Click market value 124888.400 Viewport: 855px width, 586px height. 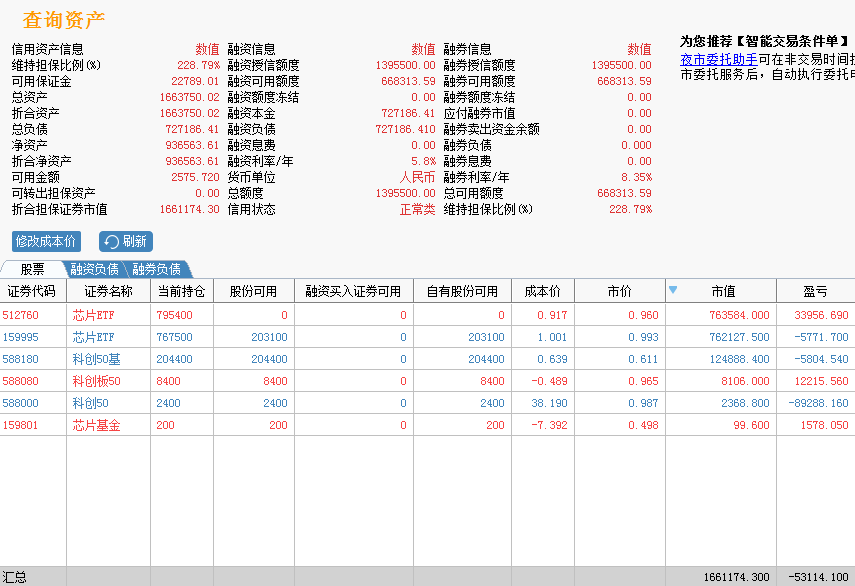pos(739,359)
